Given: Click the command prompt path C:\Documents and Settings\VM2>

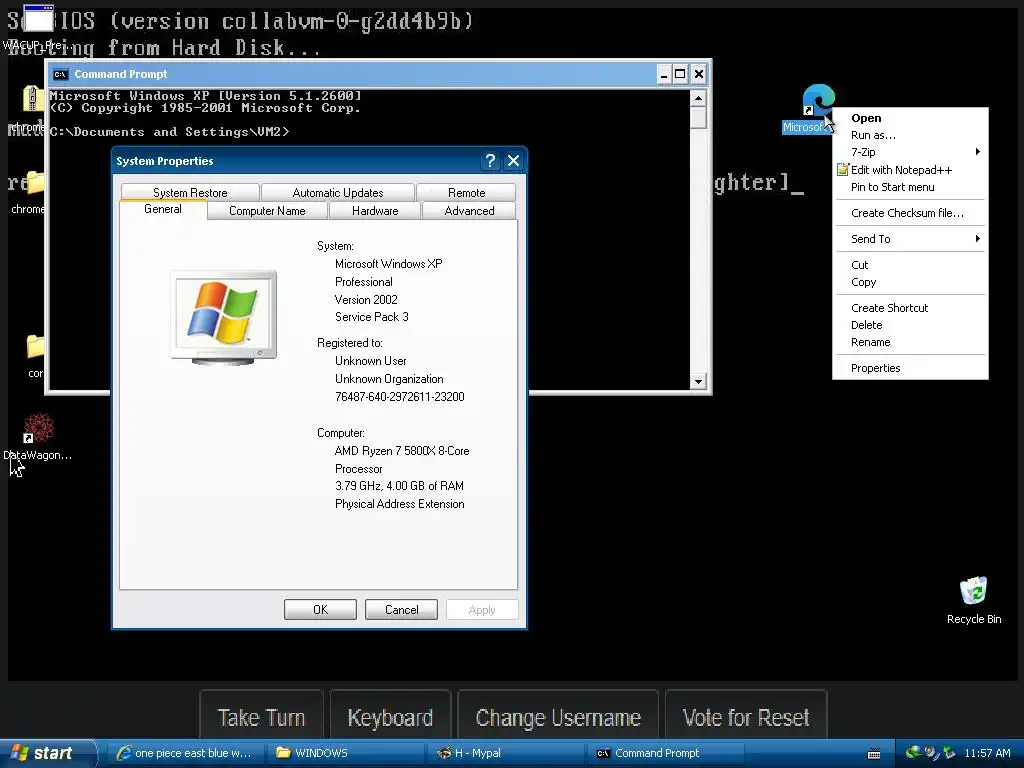Looking at the screenshot, I should coord(169,132).
